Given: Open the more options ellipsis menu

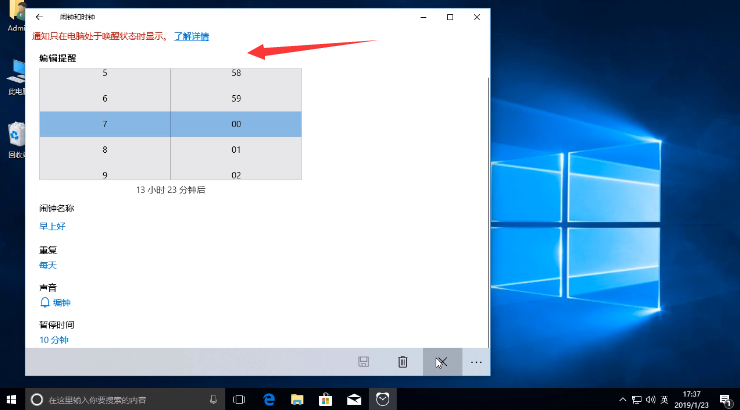Looking at the screenshot, I should coord(476,362).
